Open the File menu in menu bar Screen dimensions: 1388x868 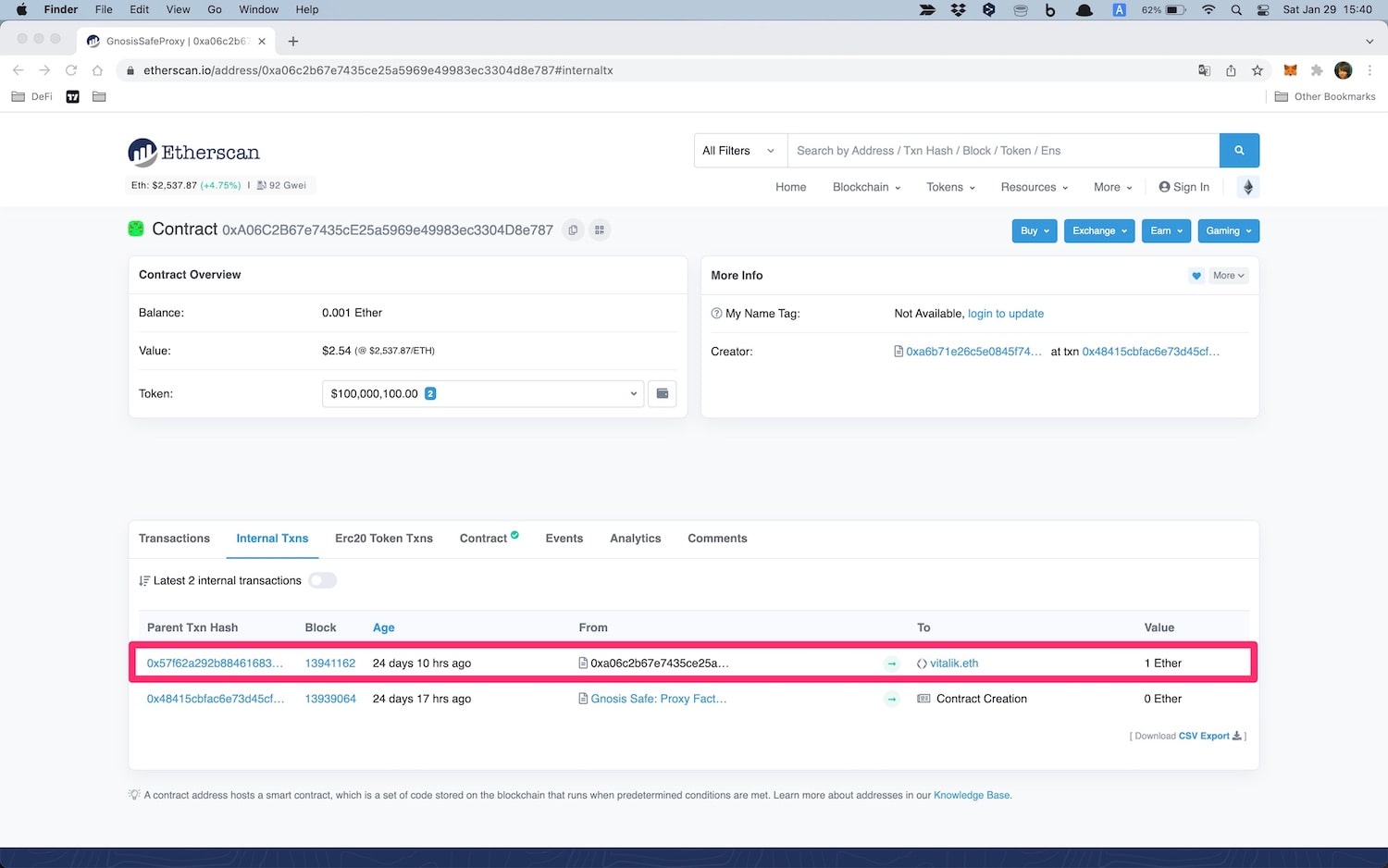click(104, 9)
